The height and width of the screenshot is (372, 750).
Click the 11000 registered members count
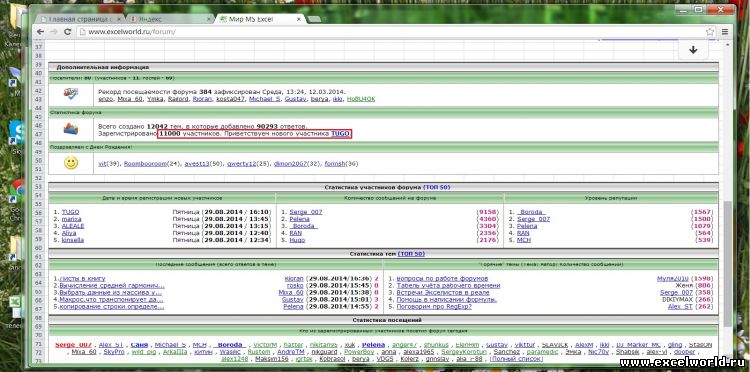170,134
